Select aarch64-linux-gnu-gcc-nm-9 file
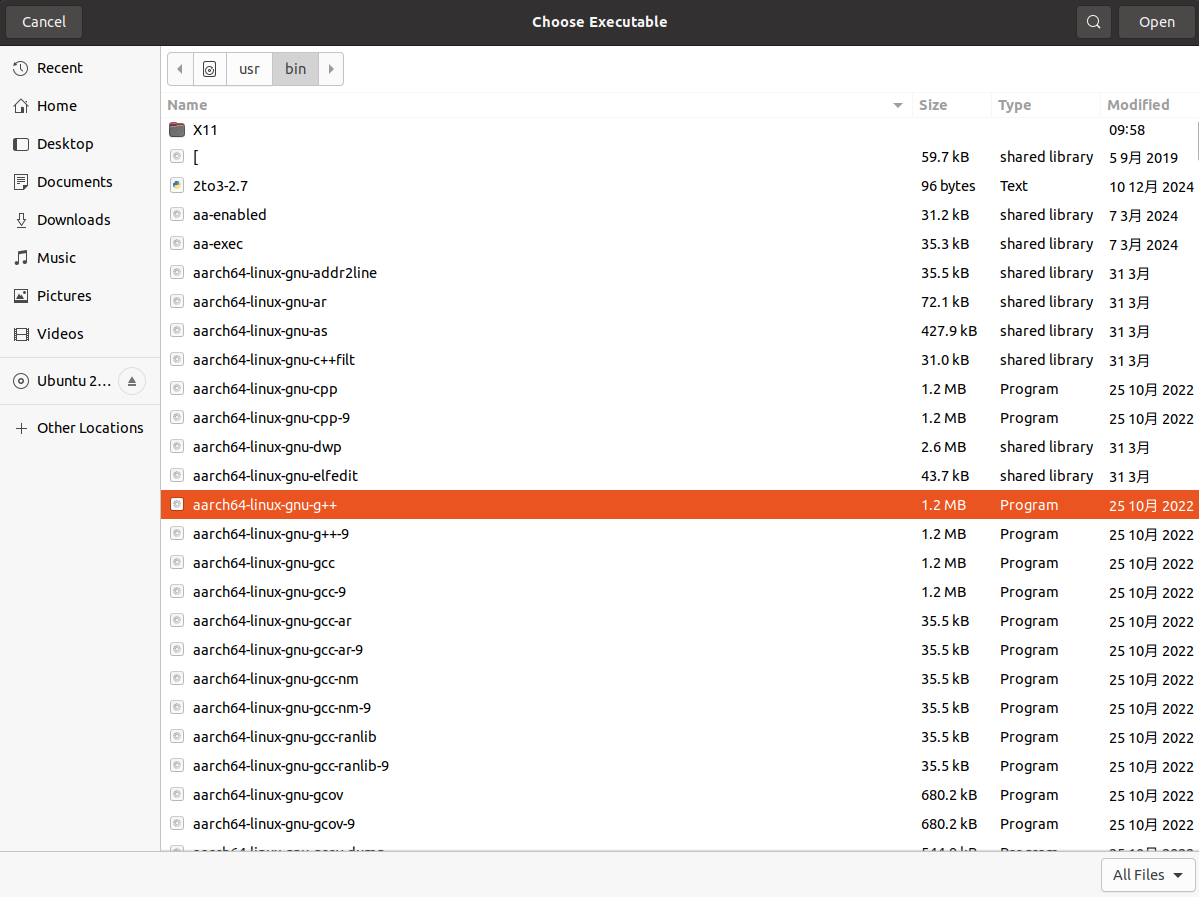Screen dimensions: 1199x897 [679, 708]
